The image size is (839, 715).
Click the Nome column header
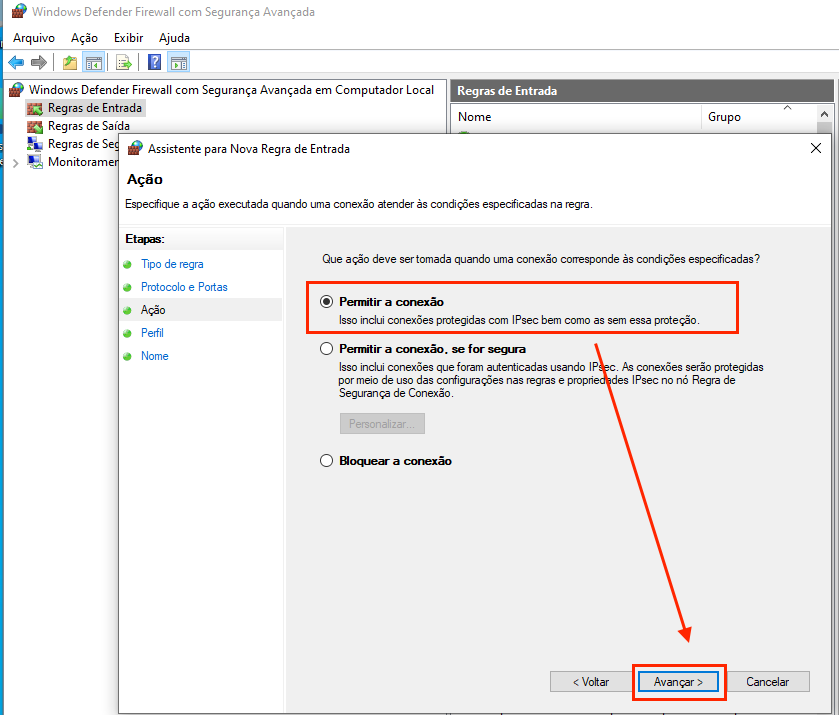coord(576,117)
